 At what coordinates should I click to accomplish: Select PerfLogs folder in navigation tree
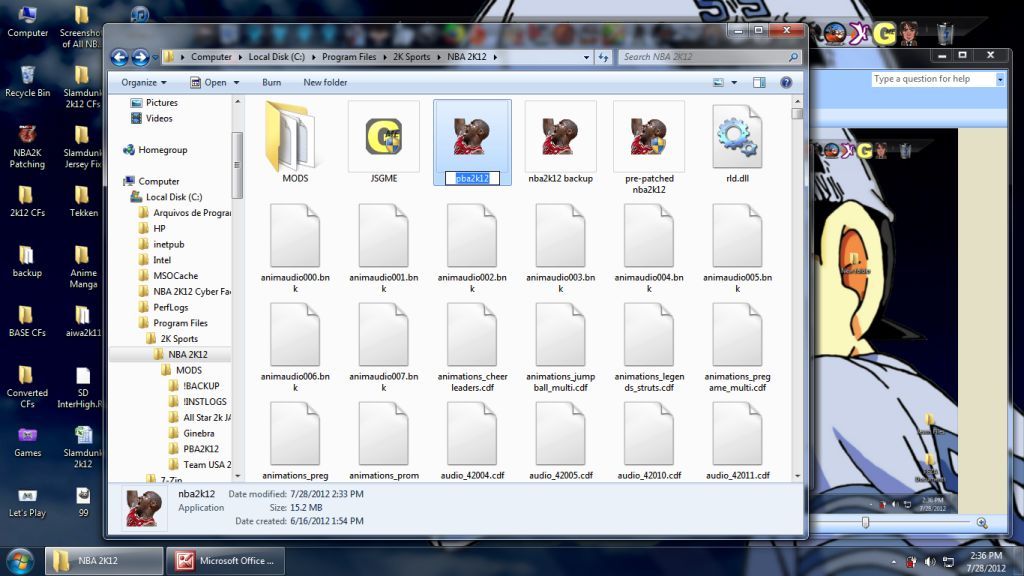[x=170, y=307]
